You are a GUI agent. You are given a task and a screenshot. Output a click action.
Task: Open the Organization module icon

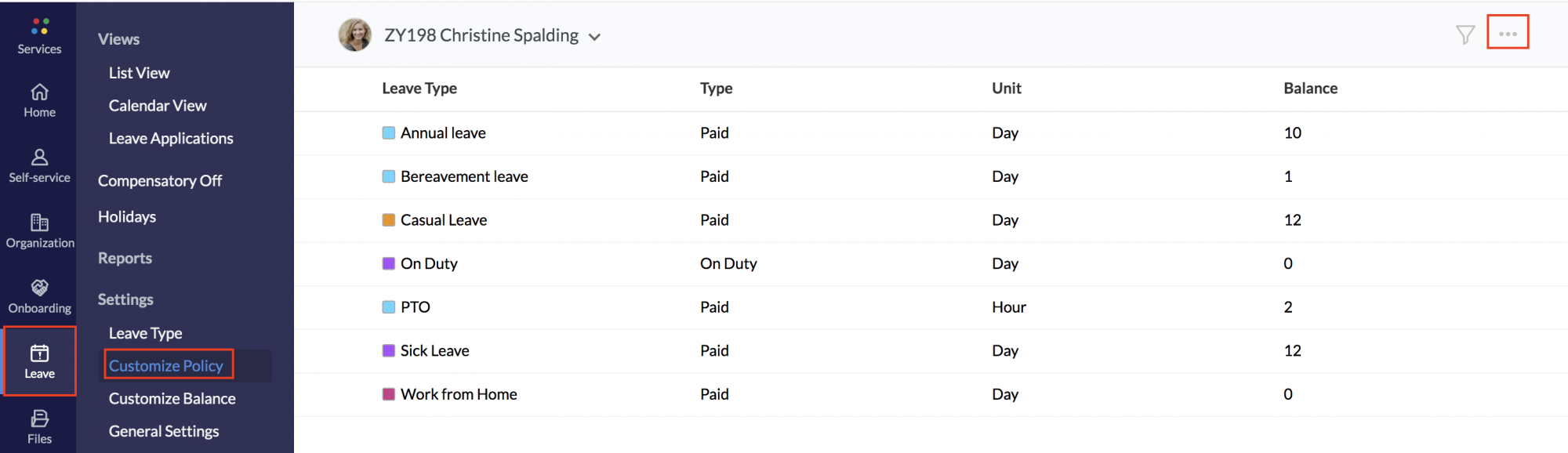tap(39, 223)
